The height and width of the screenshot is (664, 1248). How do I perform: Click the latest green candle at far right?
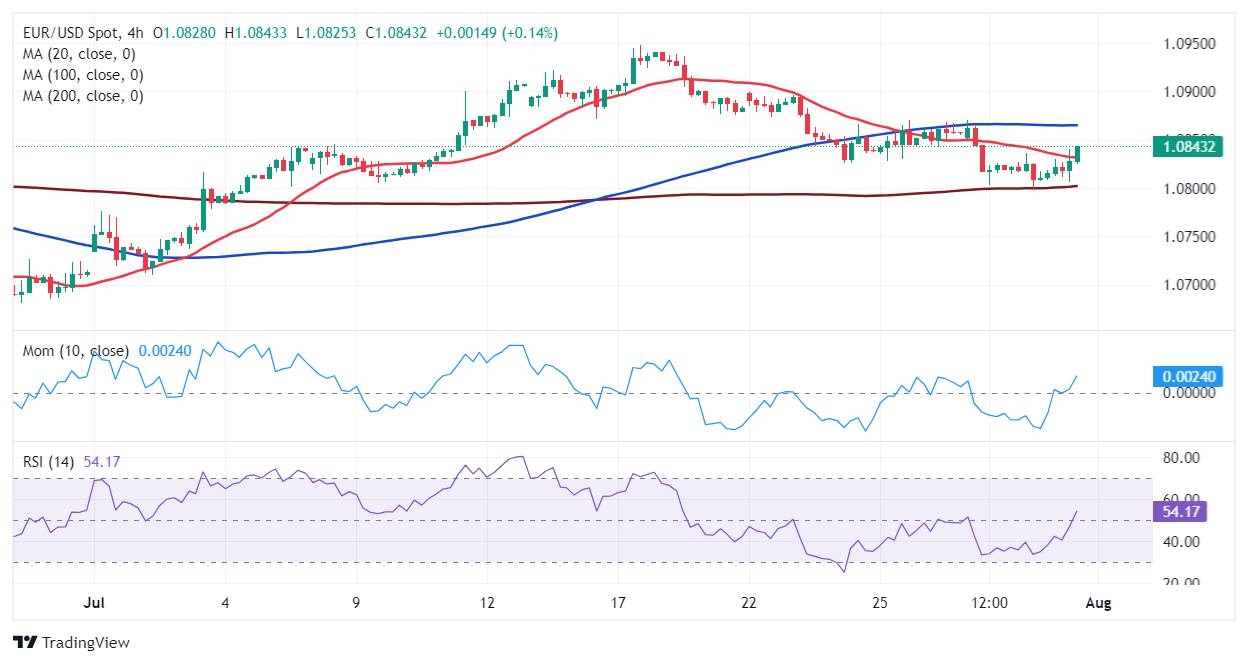[x=1078, y=153]
